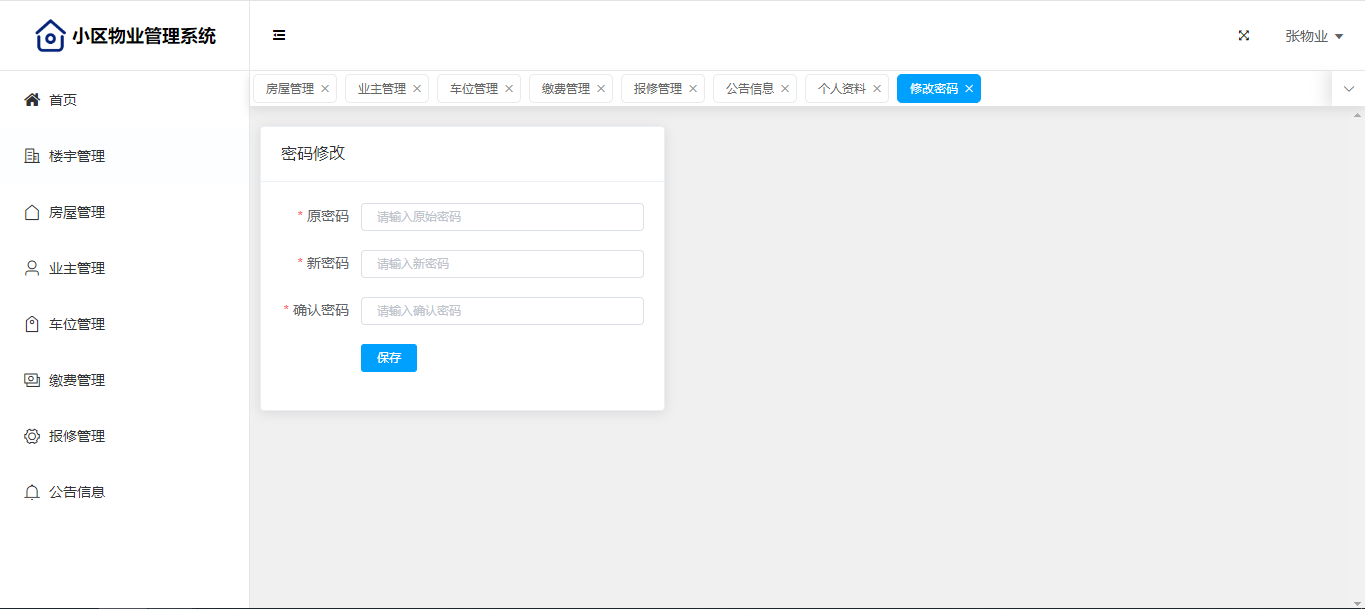Viewport: 1365px width, 609px height.
Task: Close the 公告信息 tab
Action: [785, 89]
